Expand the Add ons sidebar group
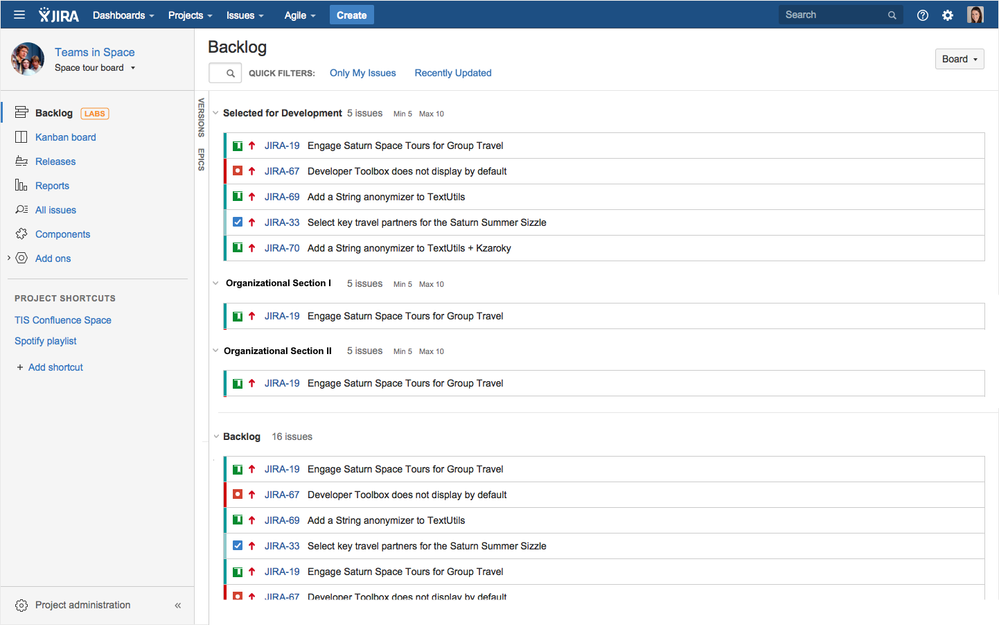This screenshot has height=625, width=999. pyautogui.click(x=8, y=258)
